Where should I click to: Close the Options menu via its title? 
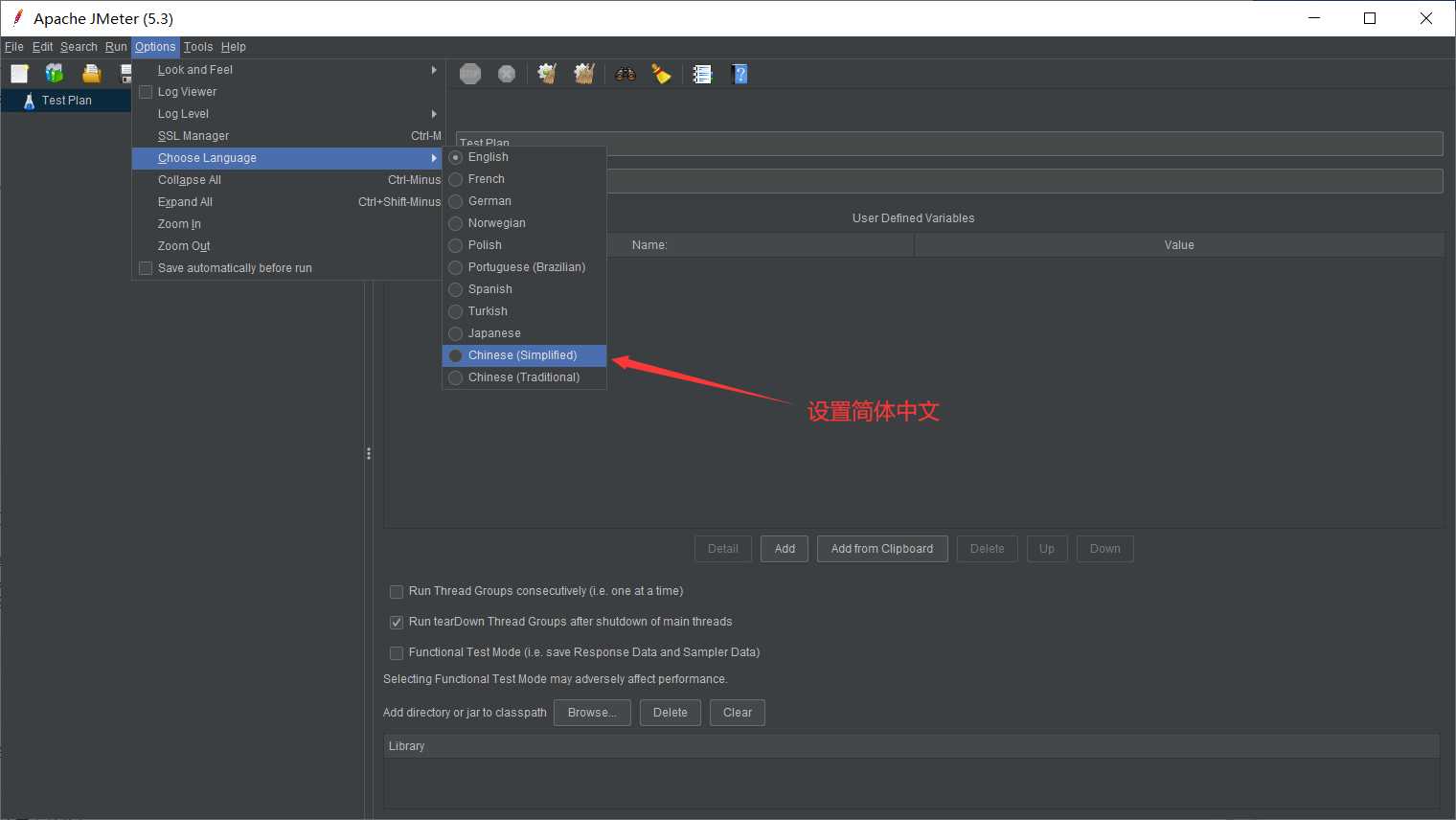(x=155, y=47)
